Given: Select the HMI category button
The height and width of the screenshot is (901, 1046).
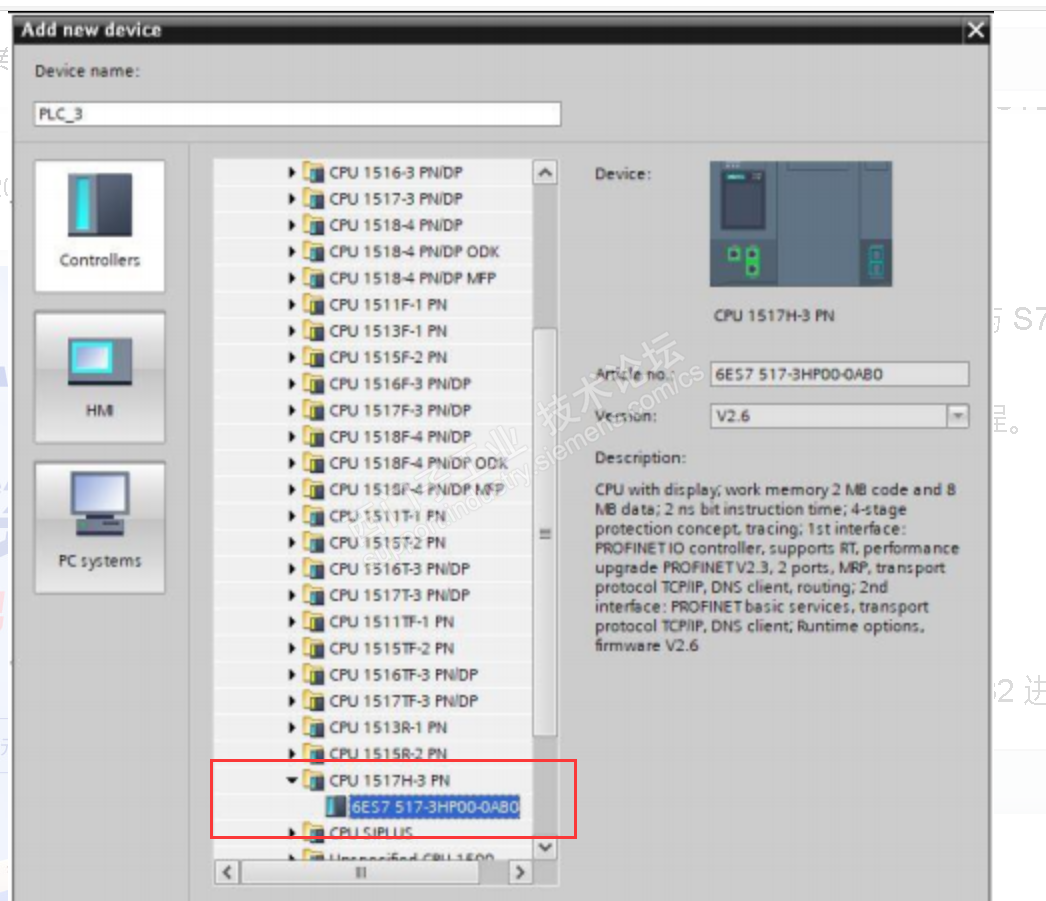Looking at the screenshot, I should pos(99,377).
